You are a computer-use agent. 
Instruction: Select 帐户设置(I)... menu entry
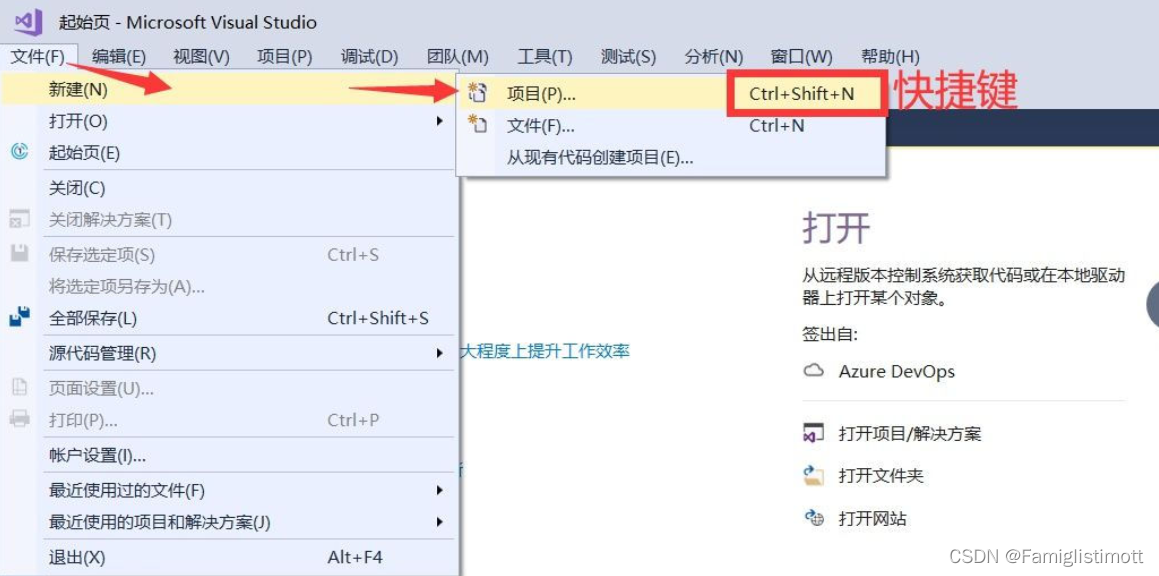click(x=230, y=455)
